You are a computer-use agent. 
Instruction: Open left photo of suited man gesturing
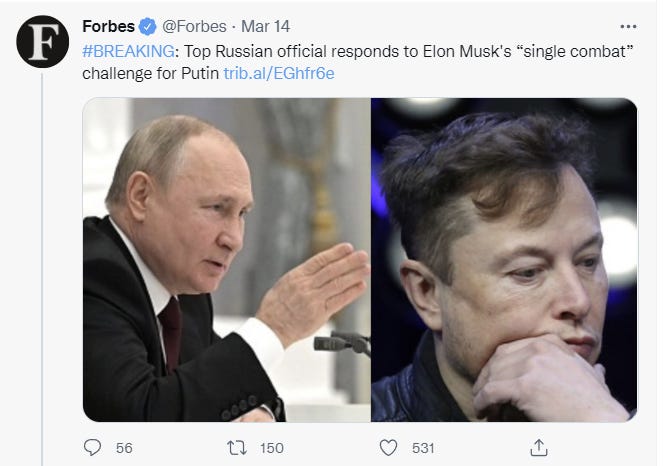click(226, 259)
